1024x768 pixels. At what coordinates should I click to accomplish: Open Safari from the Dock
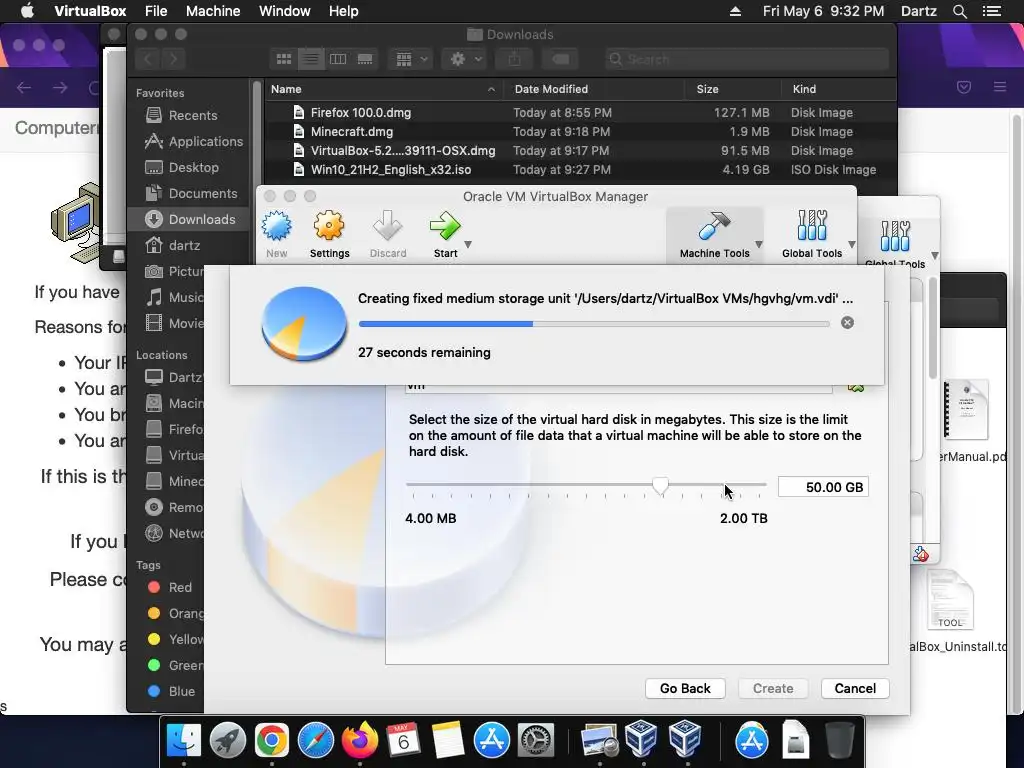[x=315, y=740]
